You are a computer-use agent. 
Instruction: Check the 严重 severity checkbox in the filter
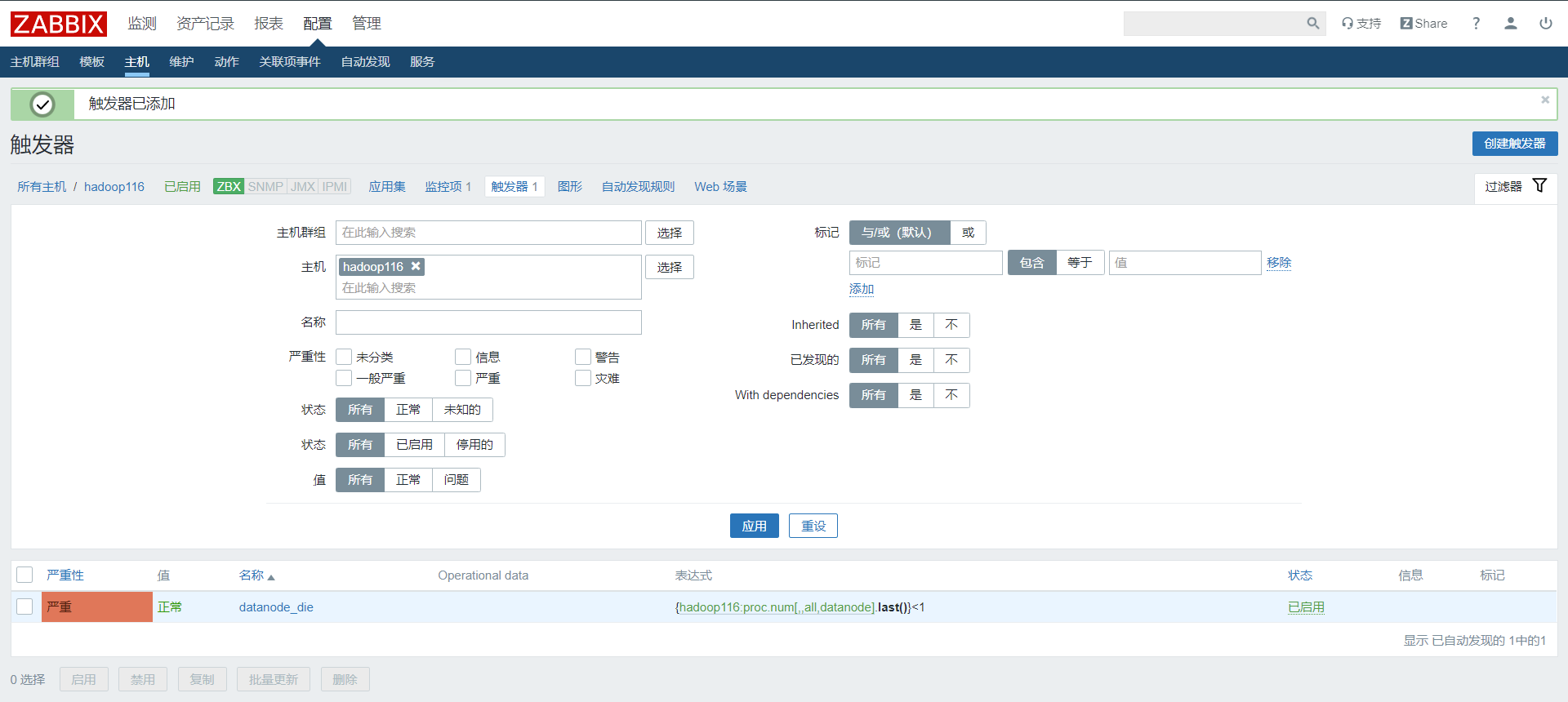coord(463,378)
